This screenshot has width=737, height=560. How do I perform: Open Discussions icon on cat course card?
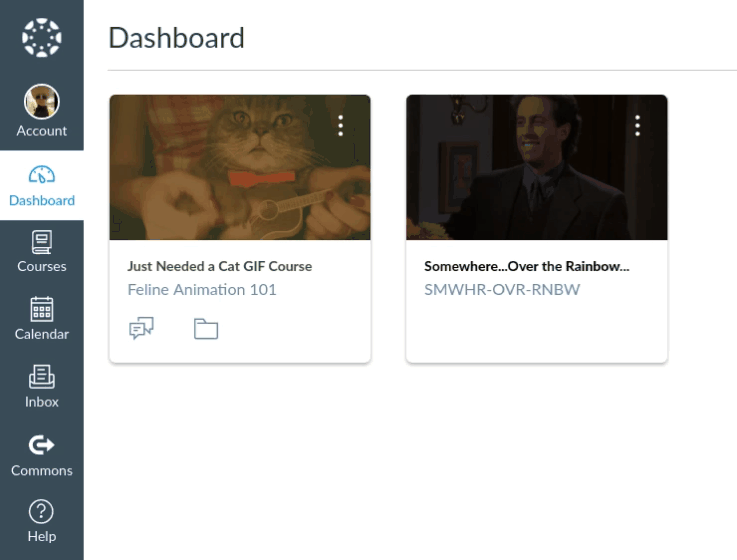pyautogui.click(x=141, y=328)
